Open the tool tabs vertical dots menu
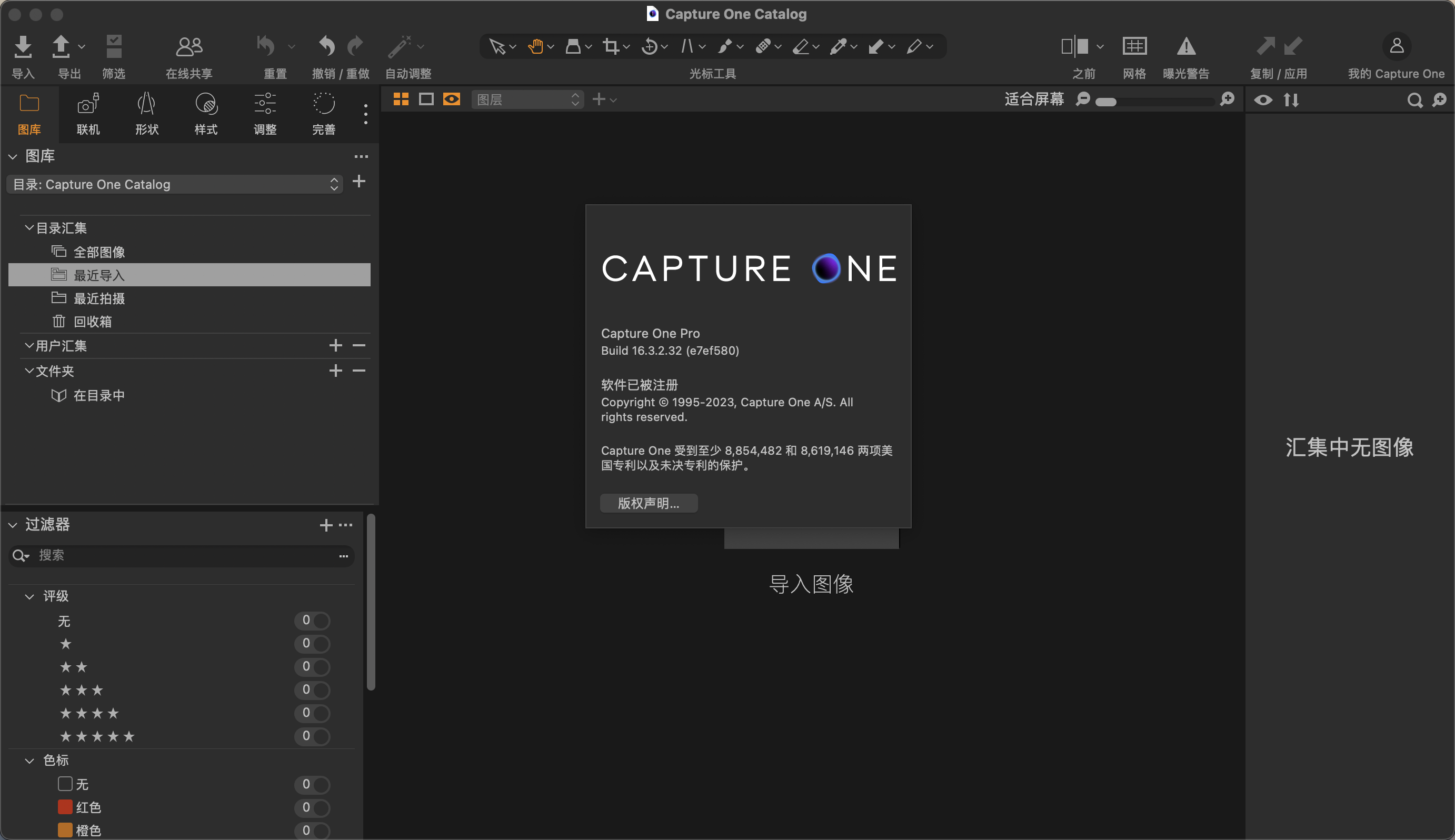 [x=366, y=114]
